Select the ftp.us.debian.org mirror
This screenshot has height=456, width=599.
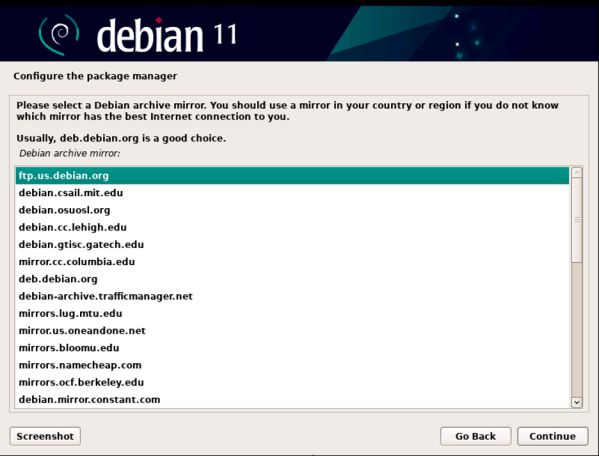click(292, 176)
